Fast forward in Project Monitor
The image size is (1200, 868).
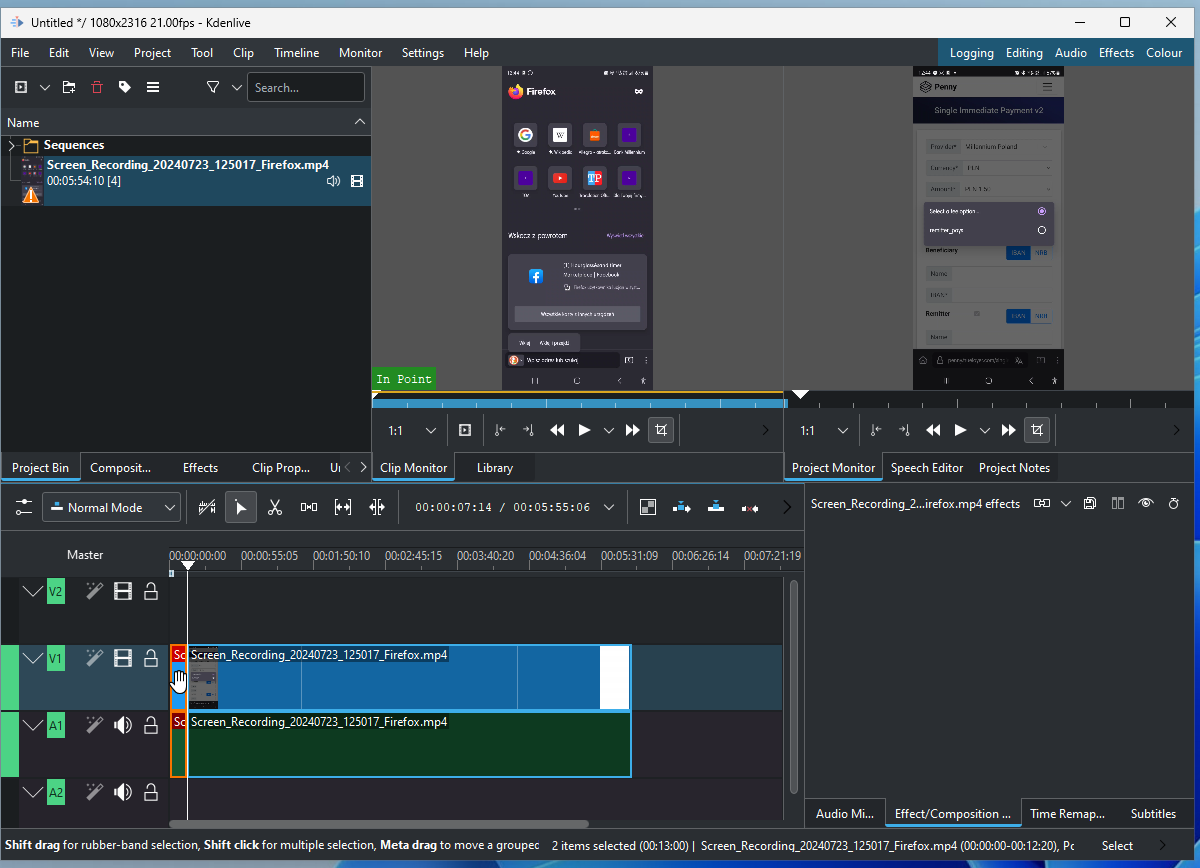click(1009, 430)
